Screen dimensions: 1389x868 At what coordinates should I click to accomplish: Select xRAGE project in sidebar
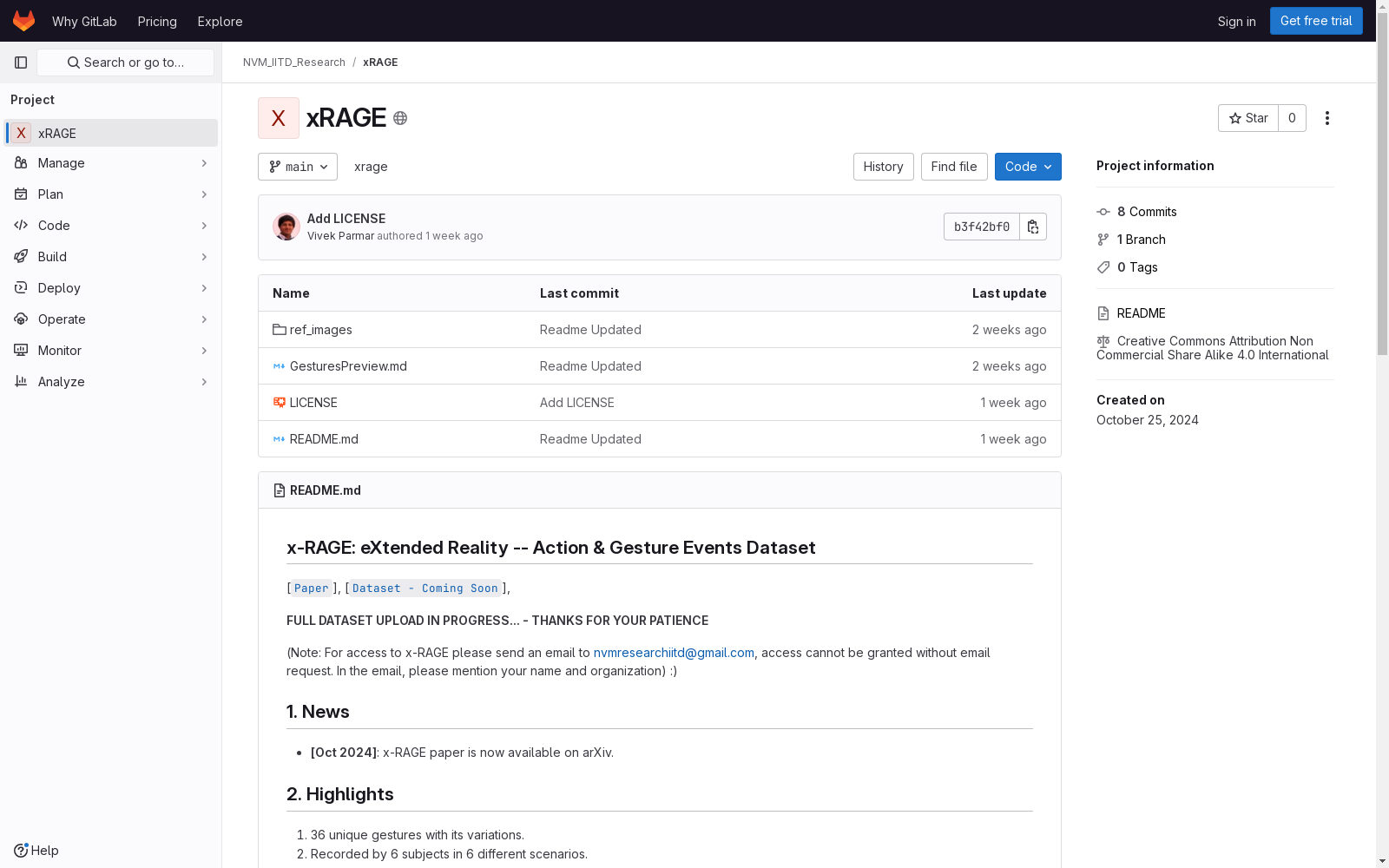111,133
